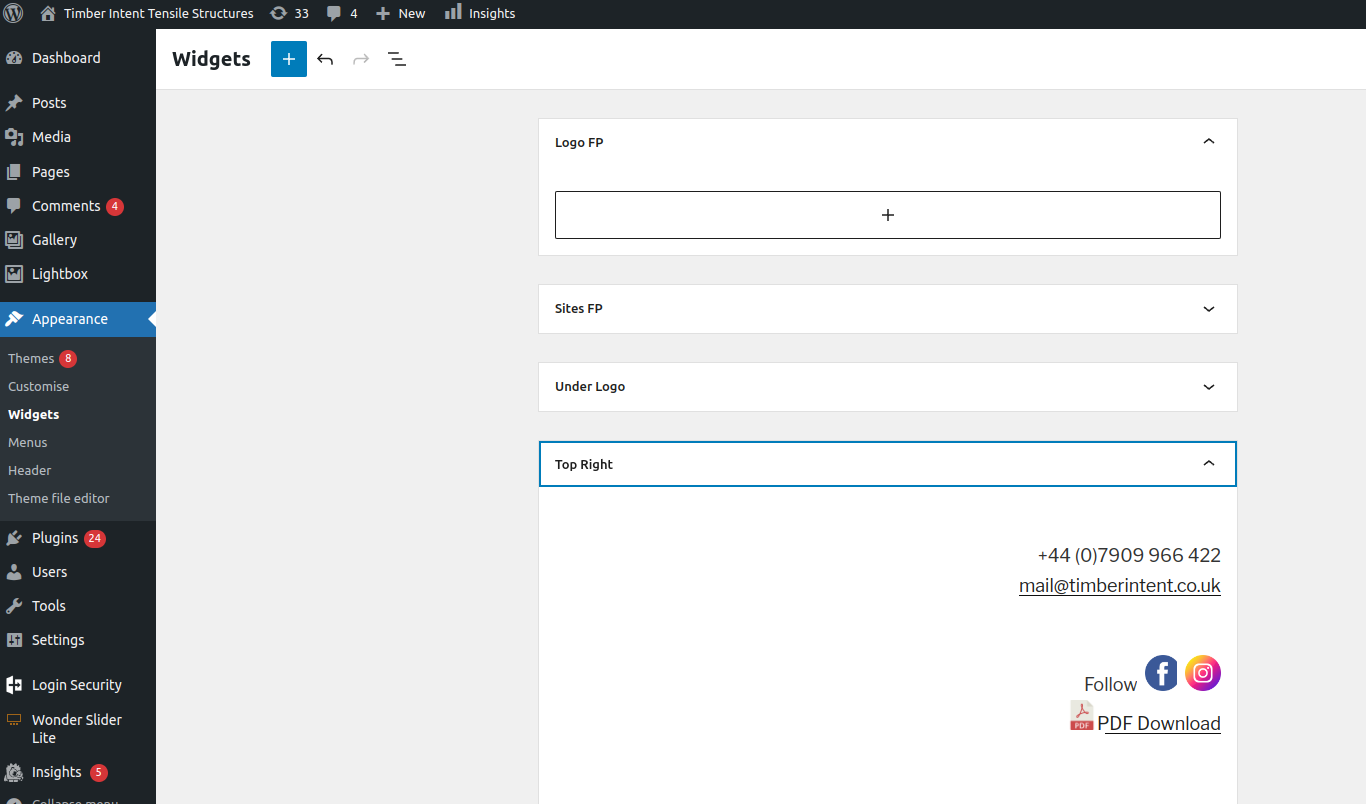Click the Redo arrow icon
Screen dimensions: 1366x804
point(361,59)
